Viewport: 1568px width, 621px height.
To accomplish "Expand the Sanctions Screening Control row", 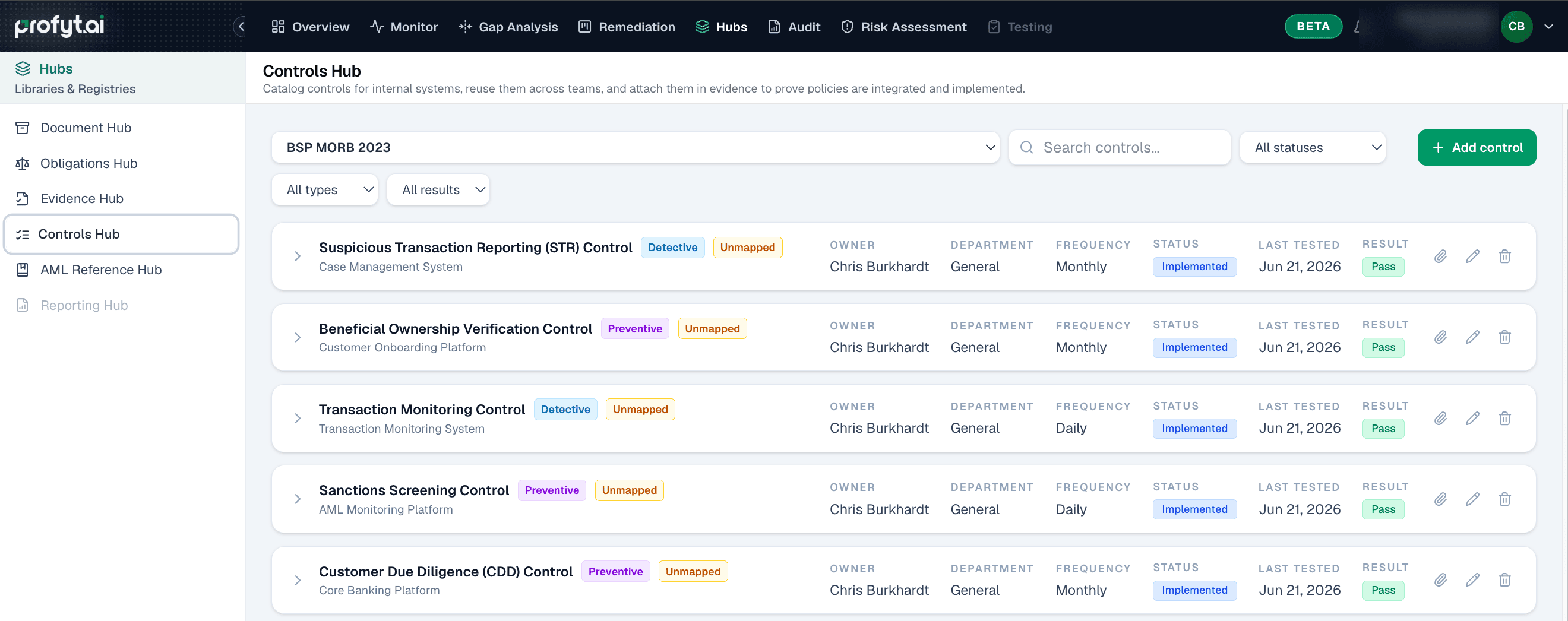I will click(298, 499).
